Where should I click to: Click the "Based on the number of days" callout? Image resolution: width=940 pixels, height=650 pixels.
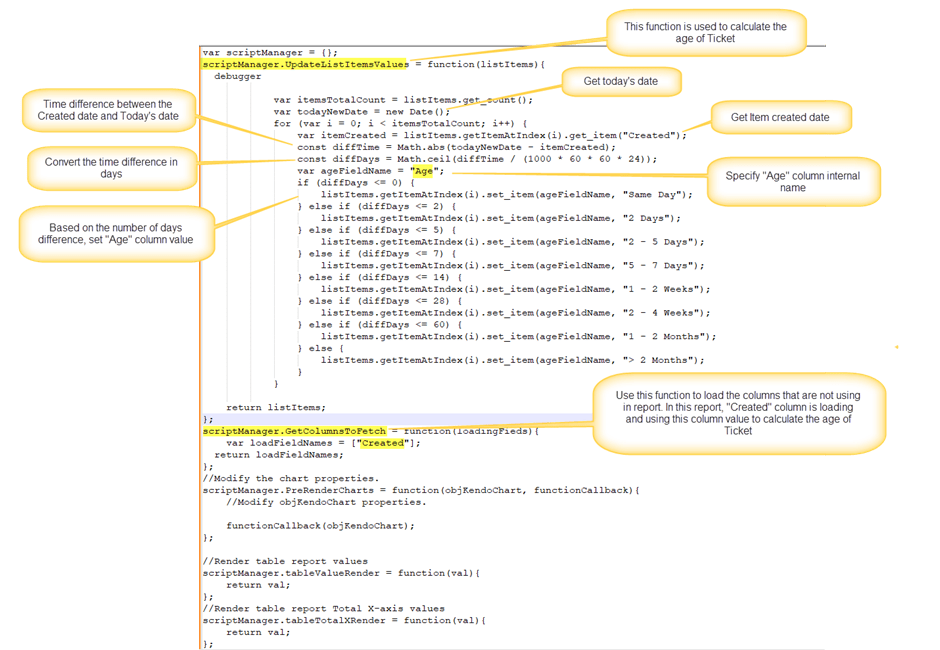pyautogui.click(x=116, y=233)
